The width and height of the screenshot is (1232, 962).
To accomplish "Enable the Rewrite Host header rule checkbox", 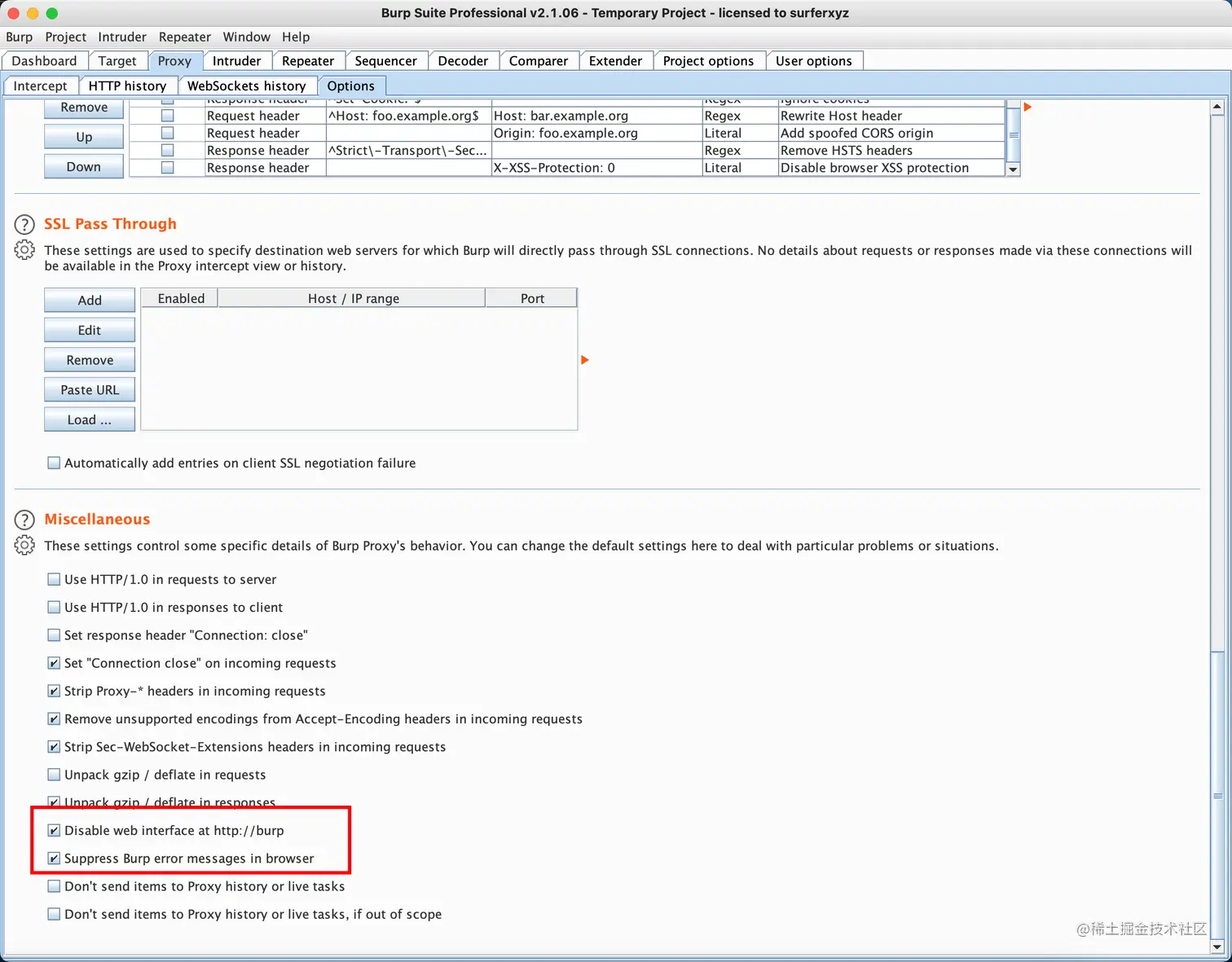I will pos(167,116).
